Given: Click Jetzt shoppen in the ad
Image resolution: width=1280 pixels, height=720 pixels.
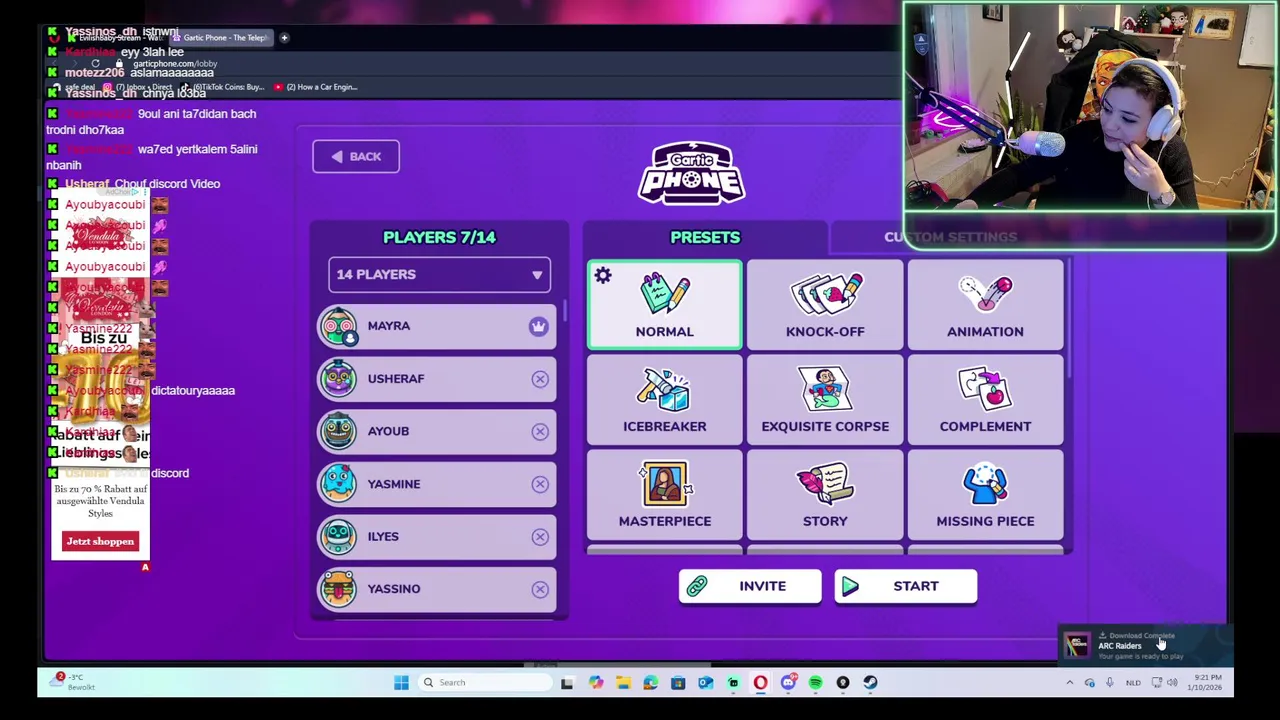Looking at the screenshot, I should (100, 541).
